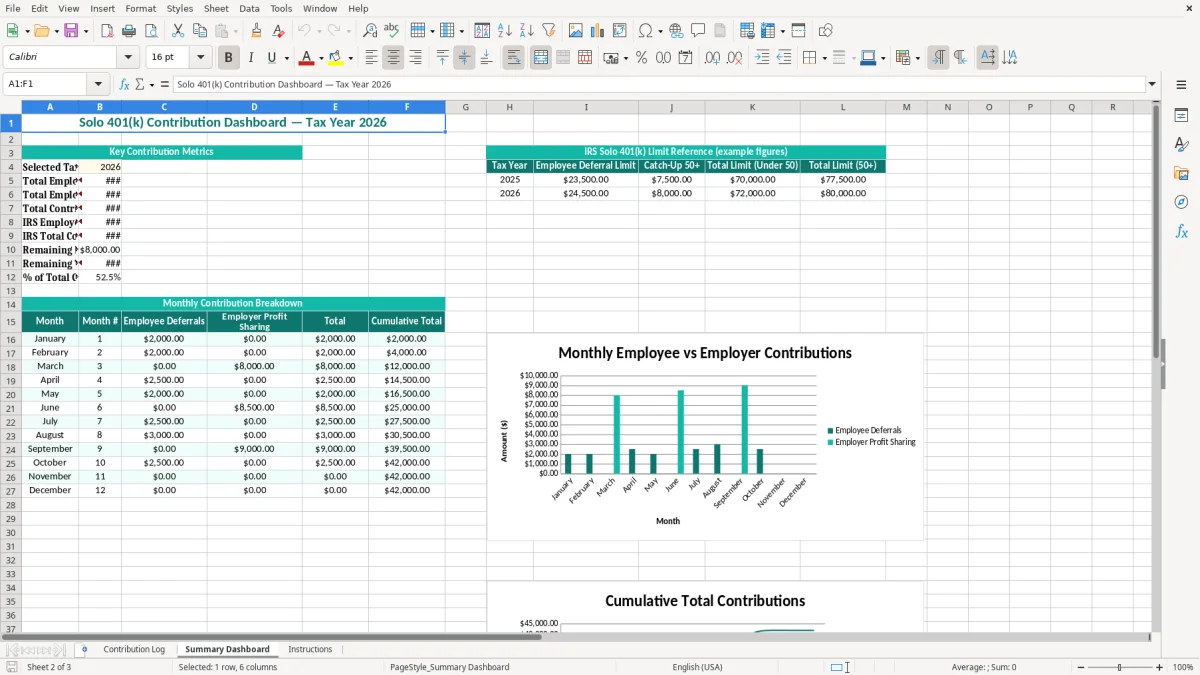
Task: Click the zoom in plus button
Action: coord(1159,667)
